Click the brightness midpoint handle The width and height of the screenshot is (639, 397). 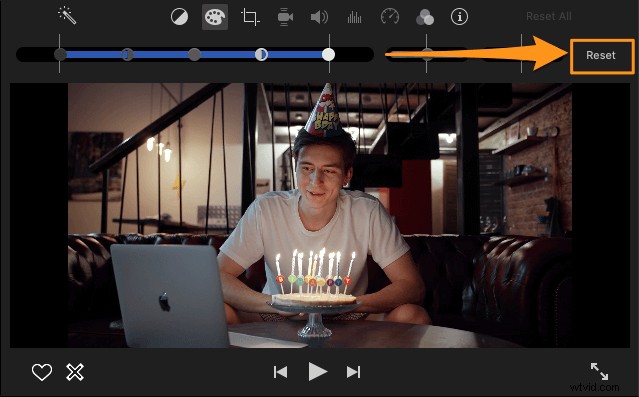[194, 54]
